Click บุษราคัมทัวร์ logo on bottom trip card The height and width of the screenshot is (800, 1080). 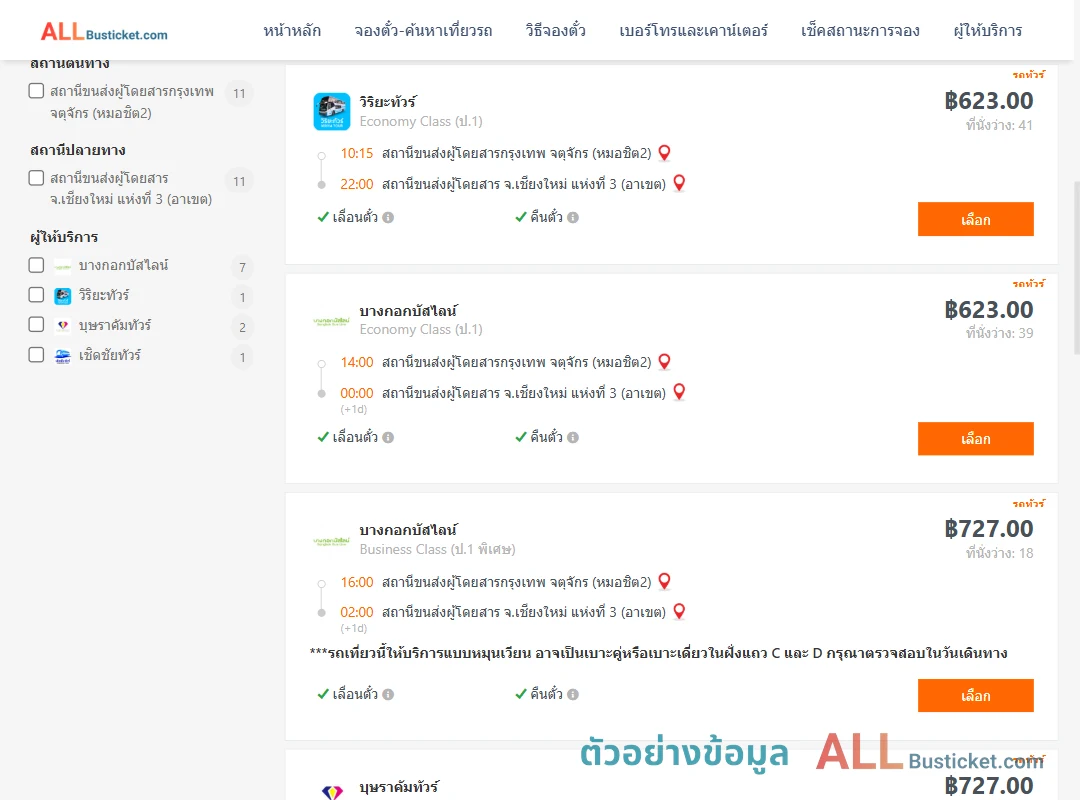coord(332,792)
